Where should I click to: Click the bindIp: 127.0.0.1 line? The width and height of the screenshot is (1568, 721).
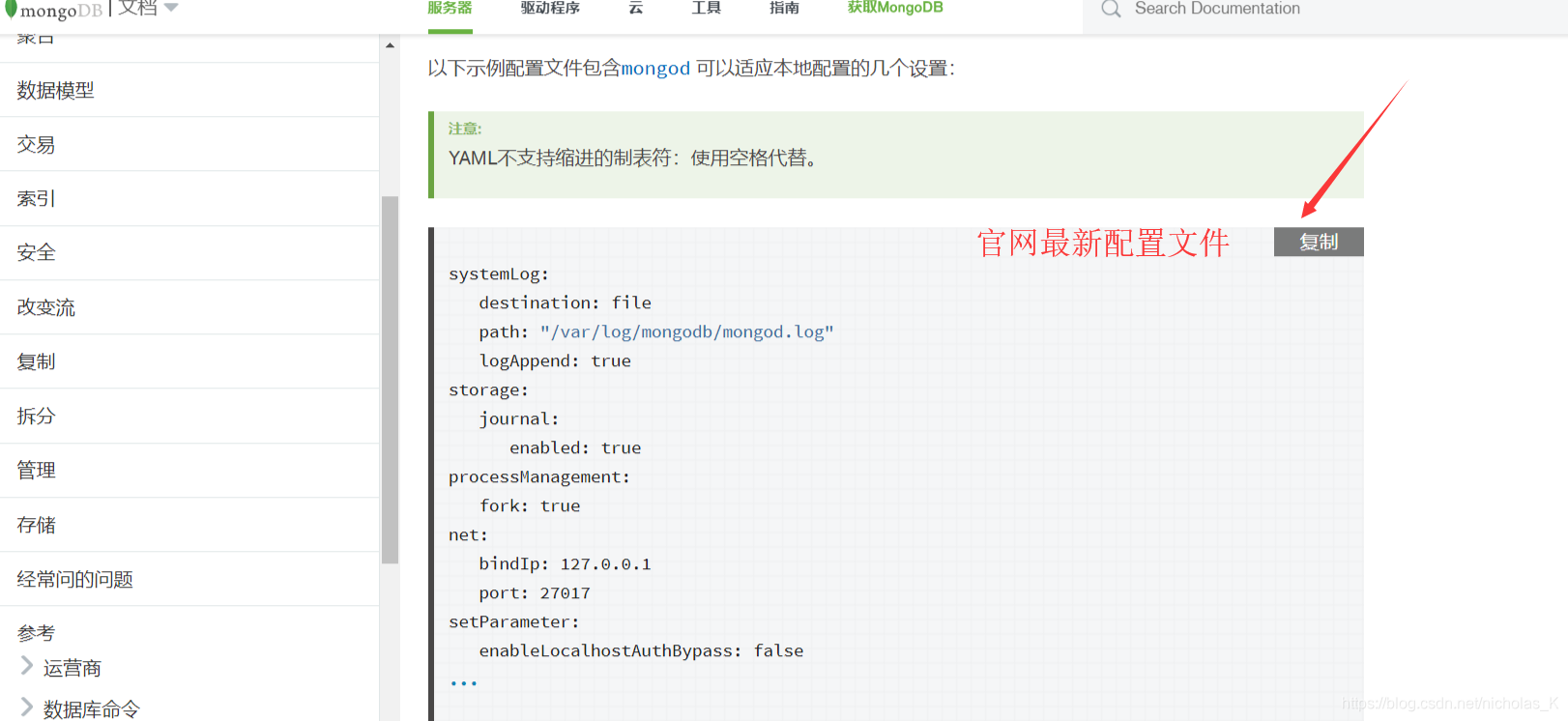tap(565, 563)
